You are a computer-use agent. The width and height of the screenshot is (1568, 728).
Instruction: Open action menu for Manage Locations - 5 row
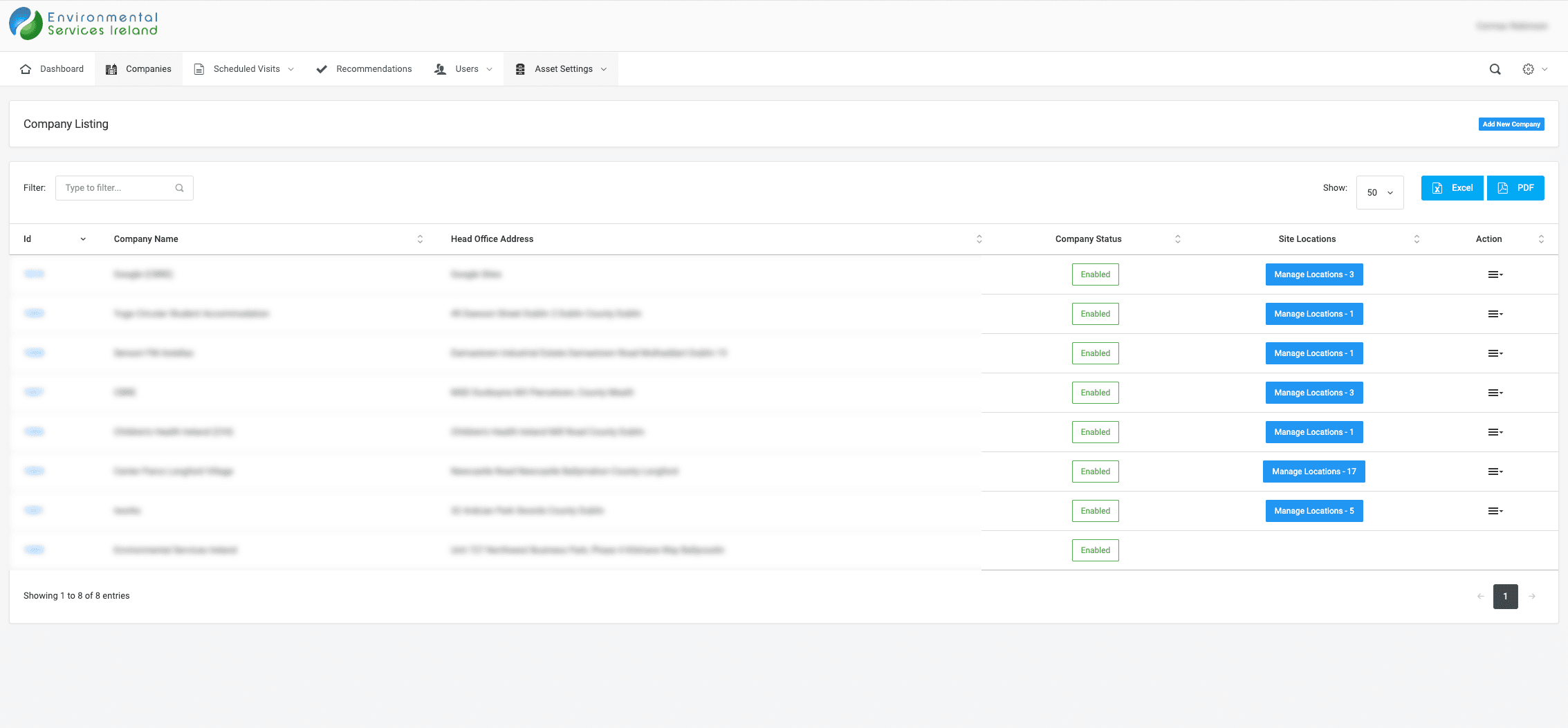1495,511
